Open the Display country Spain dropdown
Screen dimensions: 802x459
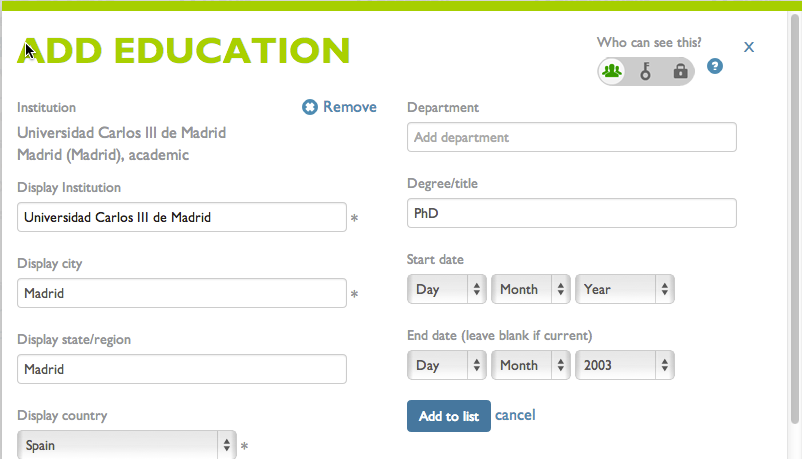pyautogui.click(x=126, y=445)
